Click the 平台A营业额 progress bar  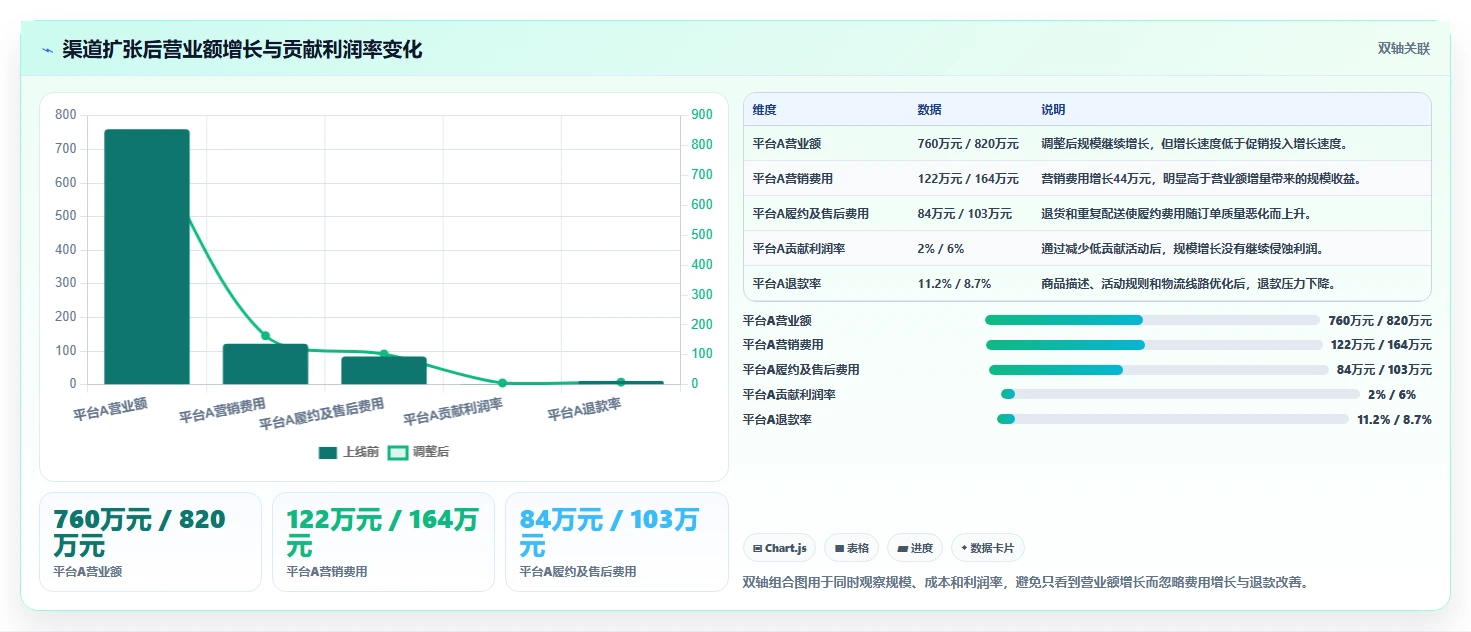pos(1152,320)
